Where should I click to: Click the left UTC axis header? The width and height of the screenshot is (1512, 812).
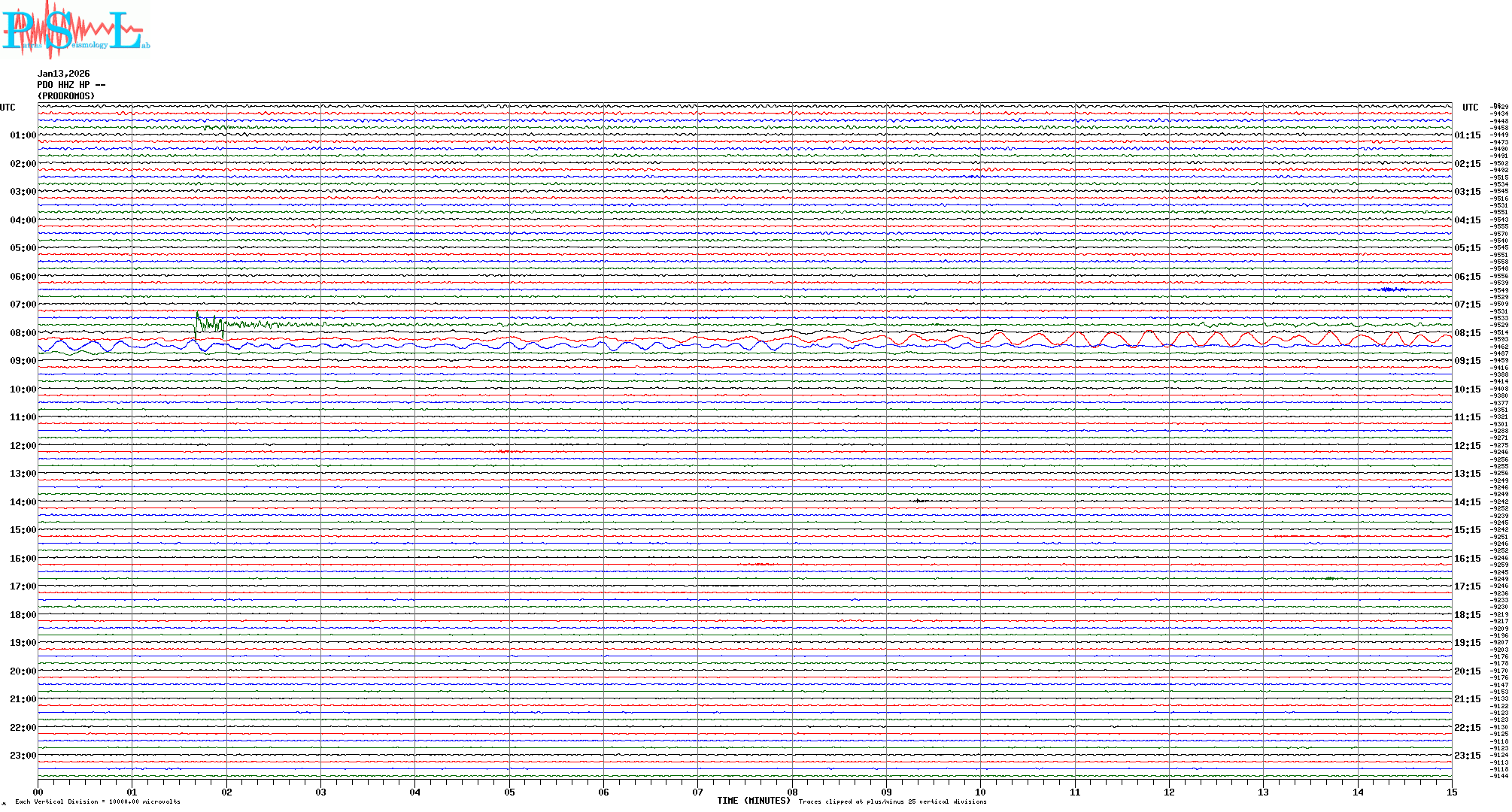tap(8, 108)
